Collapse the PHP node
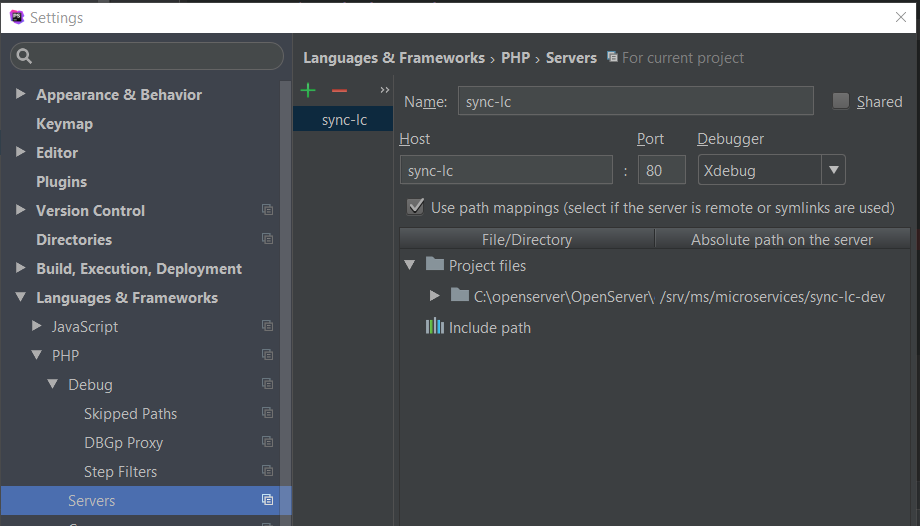This screenshot has width=920, height=526. click(36, 355)
